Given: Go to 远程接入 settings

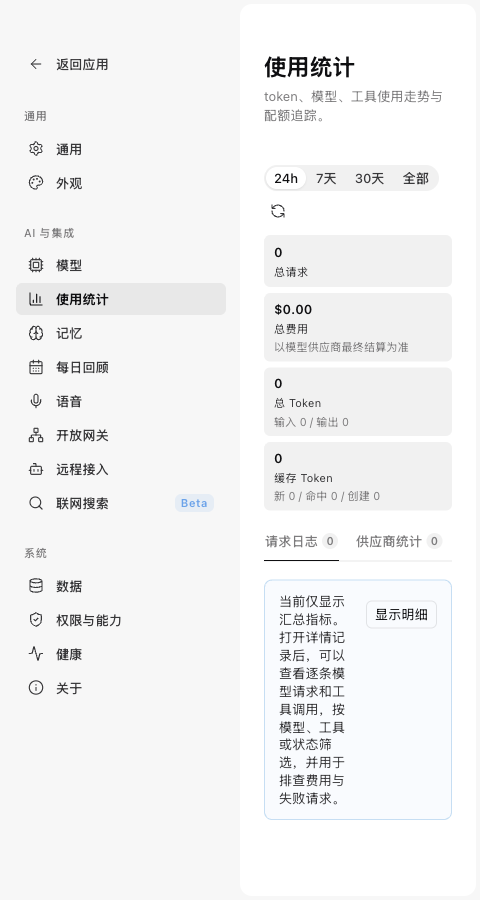Looking at the screenshot, I should coord(121,470).
